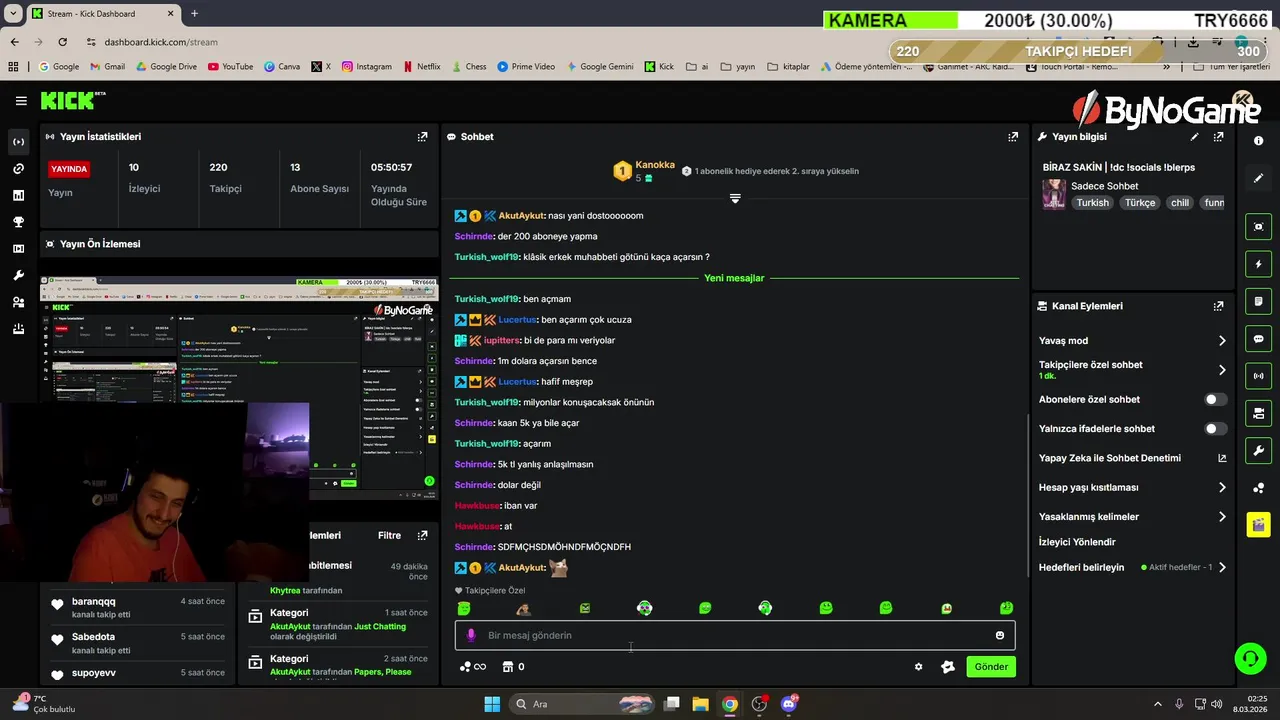Open the Canva bookmark
Viewport: 1280px width, 720px height.
pyautogui.click(x=282, y=67)
